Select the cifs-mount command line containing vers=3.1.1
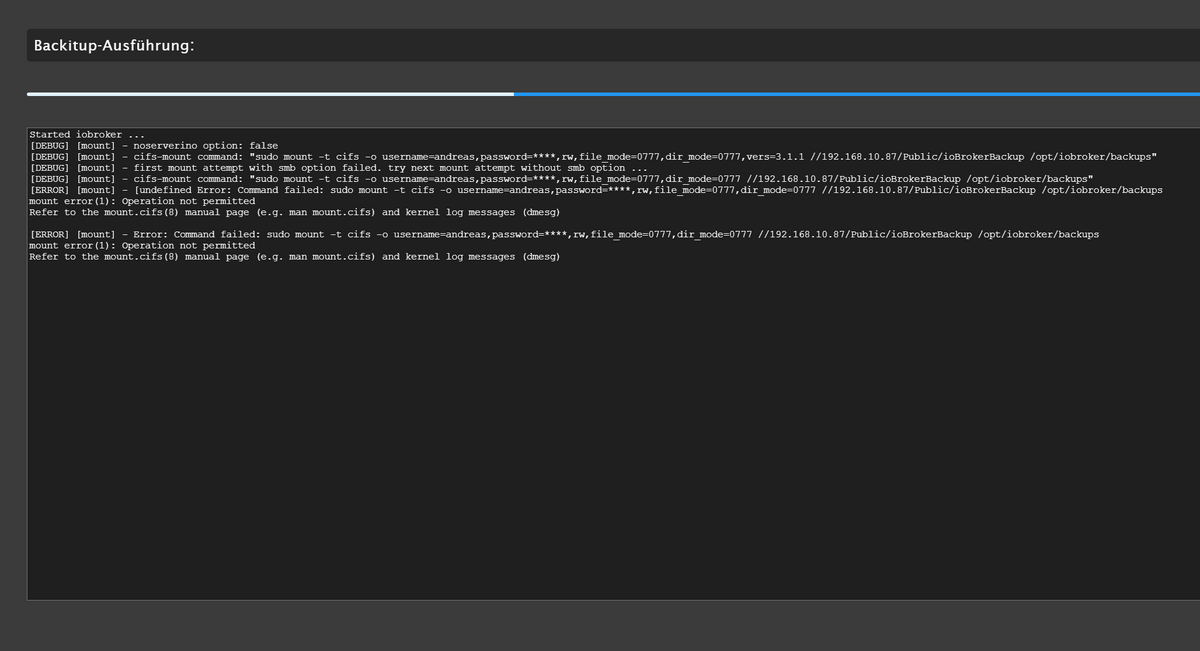 coord(593,157)
